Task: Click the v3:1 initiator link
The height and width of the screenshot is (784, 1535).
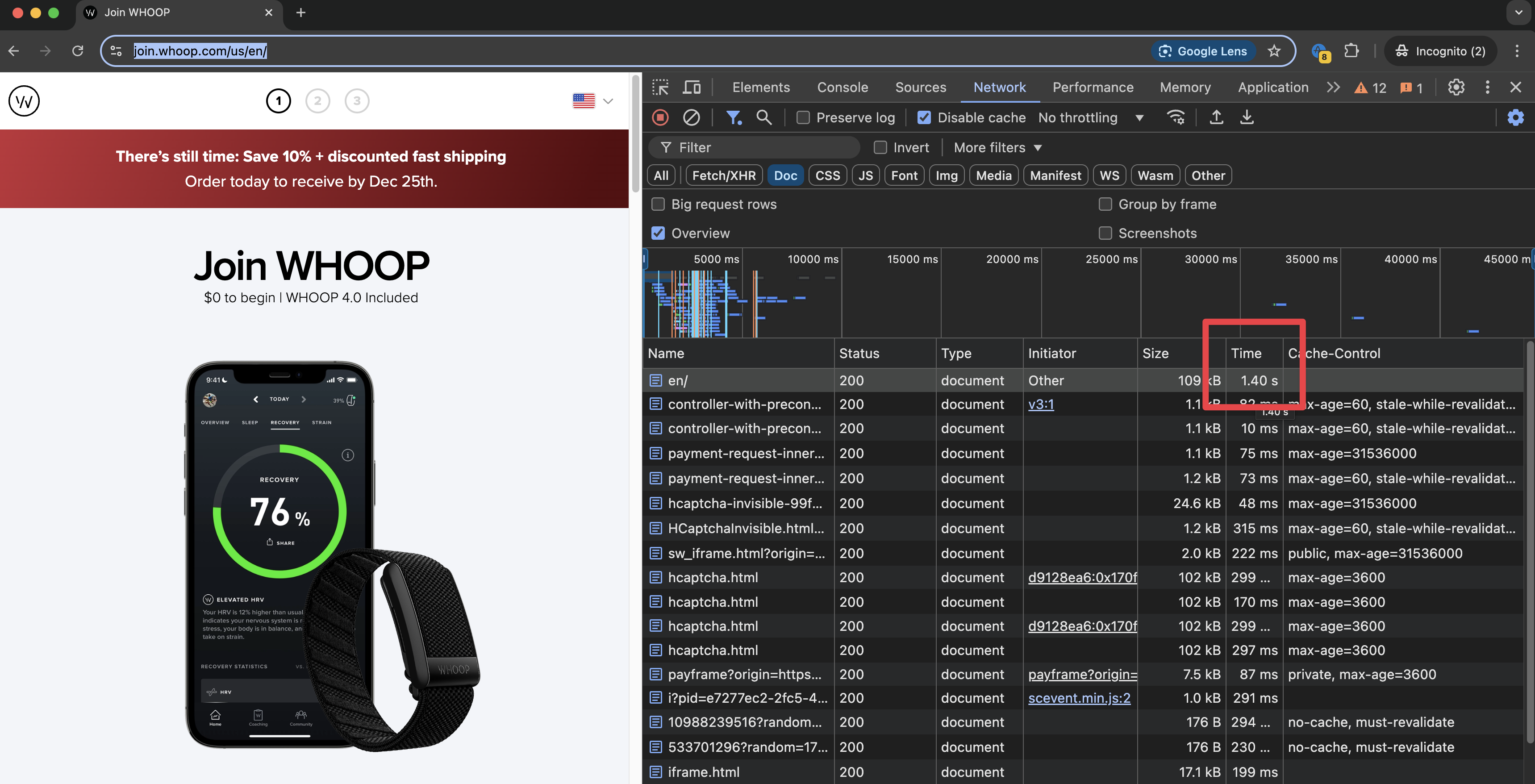Action: point(1041,404)
